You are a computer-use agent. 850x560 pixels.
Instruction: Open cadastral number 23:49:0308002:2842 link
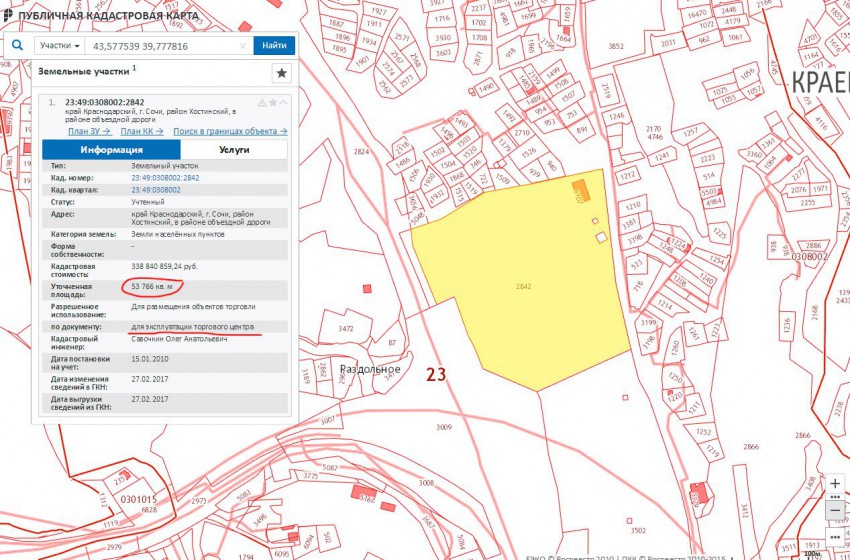pos(165,177)
